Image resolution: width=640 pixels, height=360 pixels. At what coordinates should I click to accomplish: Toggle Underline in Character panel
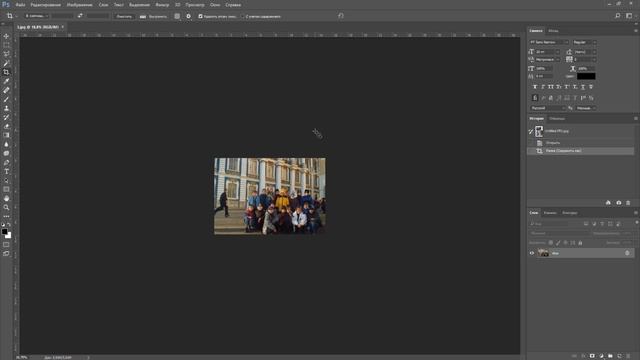[x=583, y=87]
